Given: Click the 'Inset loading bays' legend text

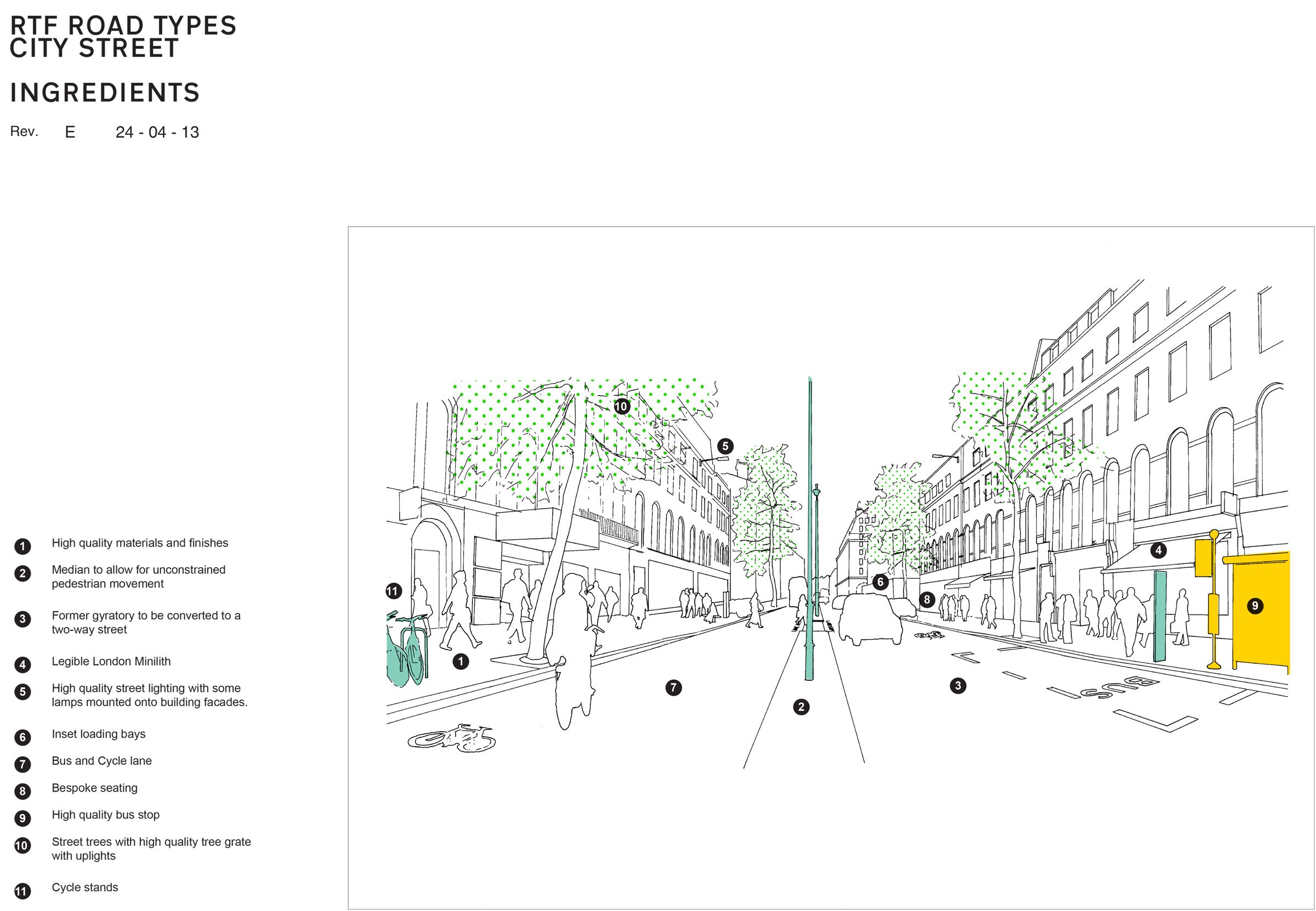Looking at the screenshot, I should 98,734.
